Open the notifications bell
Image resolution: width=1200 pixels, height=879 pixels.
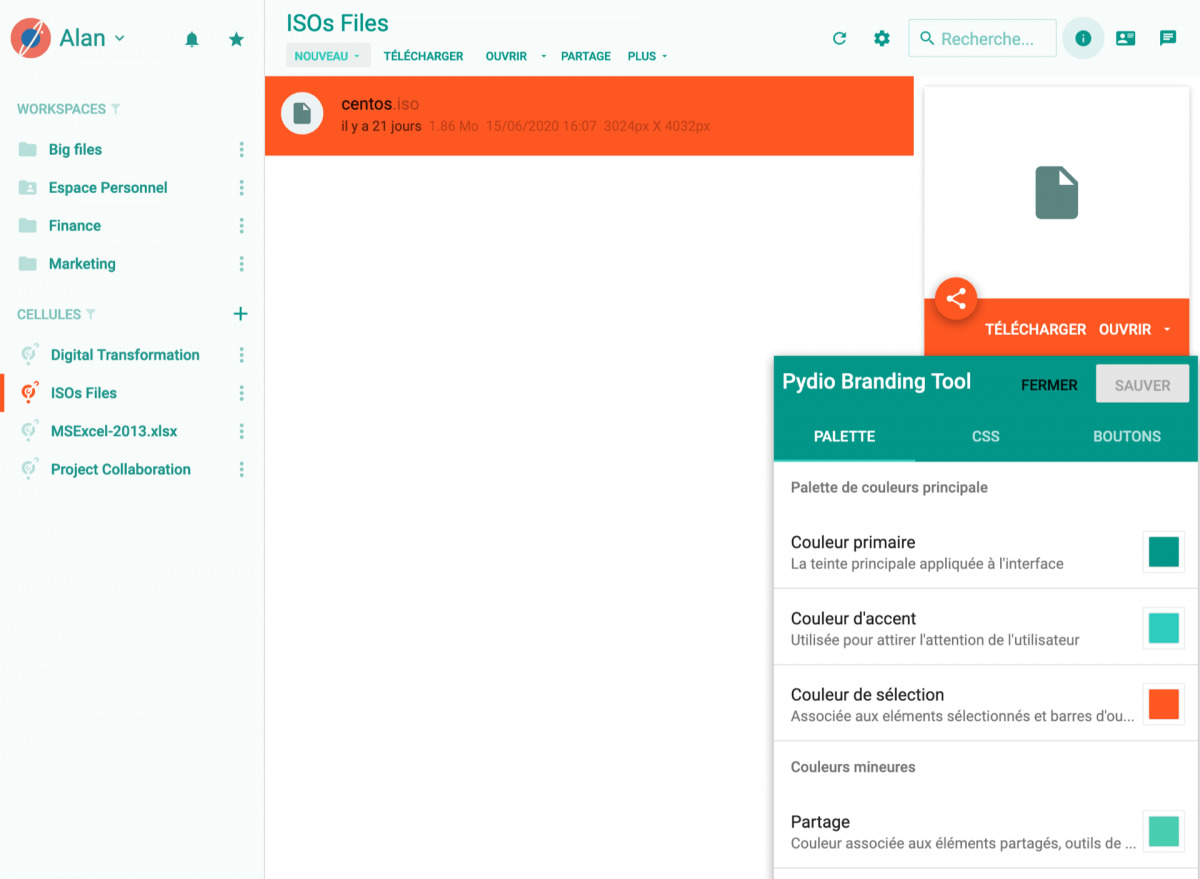pos(192,39)
